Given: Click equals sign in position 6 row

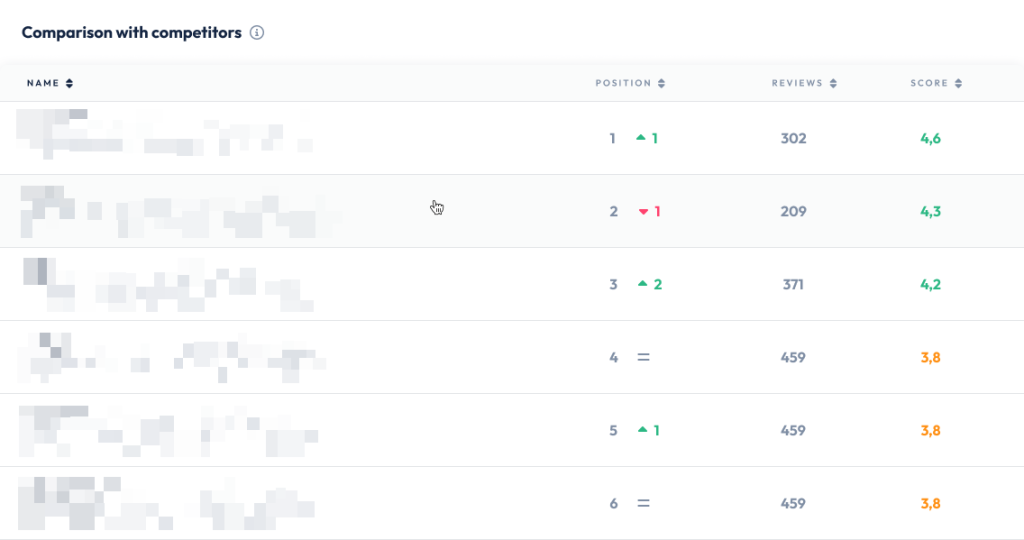Looking at the screenshot, I should [643, 503].
